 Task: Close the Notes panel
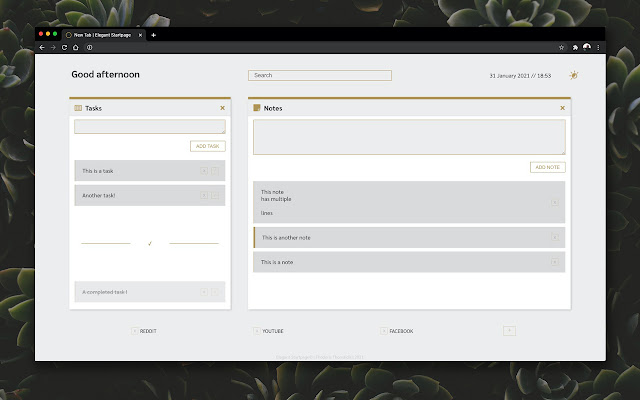[x=562, y=108]
